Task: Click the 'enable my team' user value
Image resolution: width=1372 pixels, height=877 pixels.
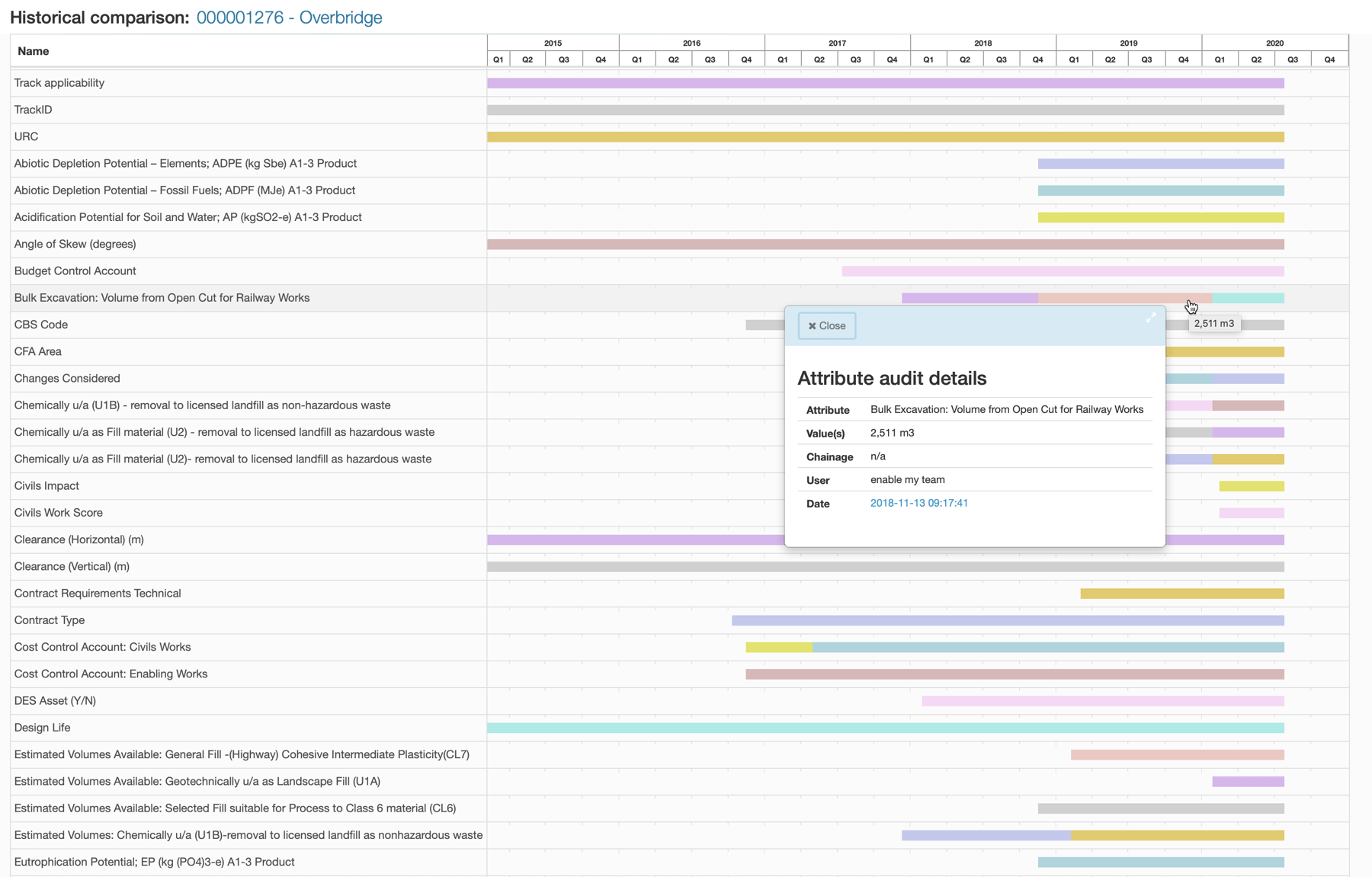Action: (x=907, y=480)
